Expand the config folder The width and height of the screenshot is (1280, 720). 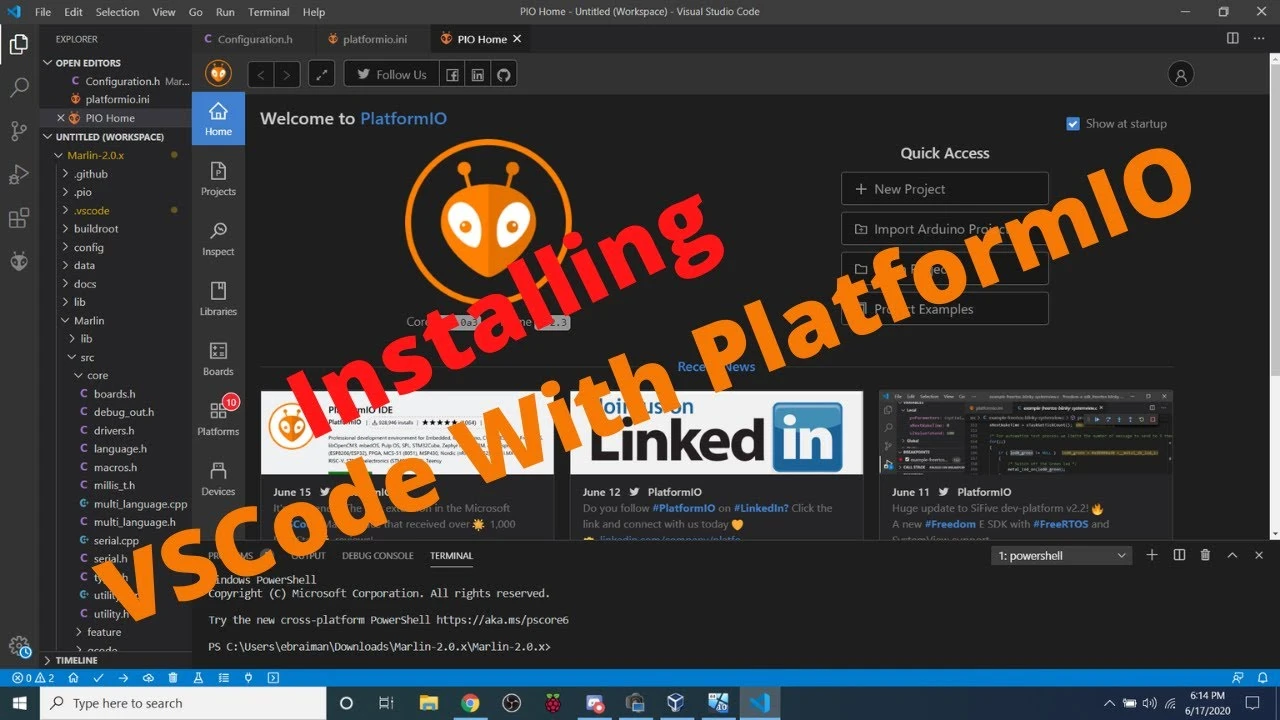coord(89,247)
